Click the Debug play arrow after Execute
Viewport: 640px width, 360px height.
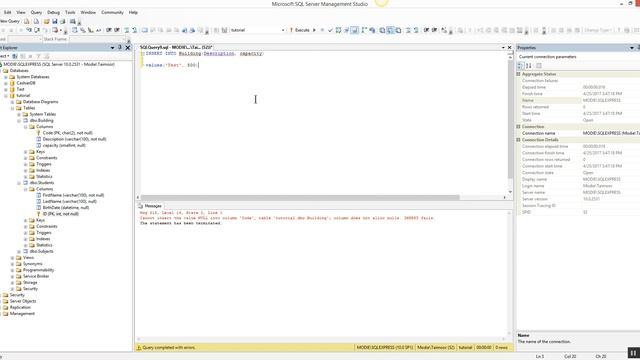pyautogui.click(x=314, y=30)
